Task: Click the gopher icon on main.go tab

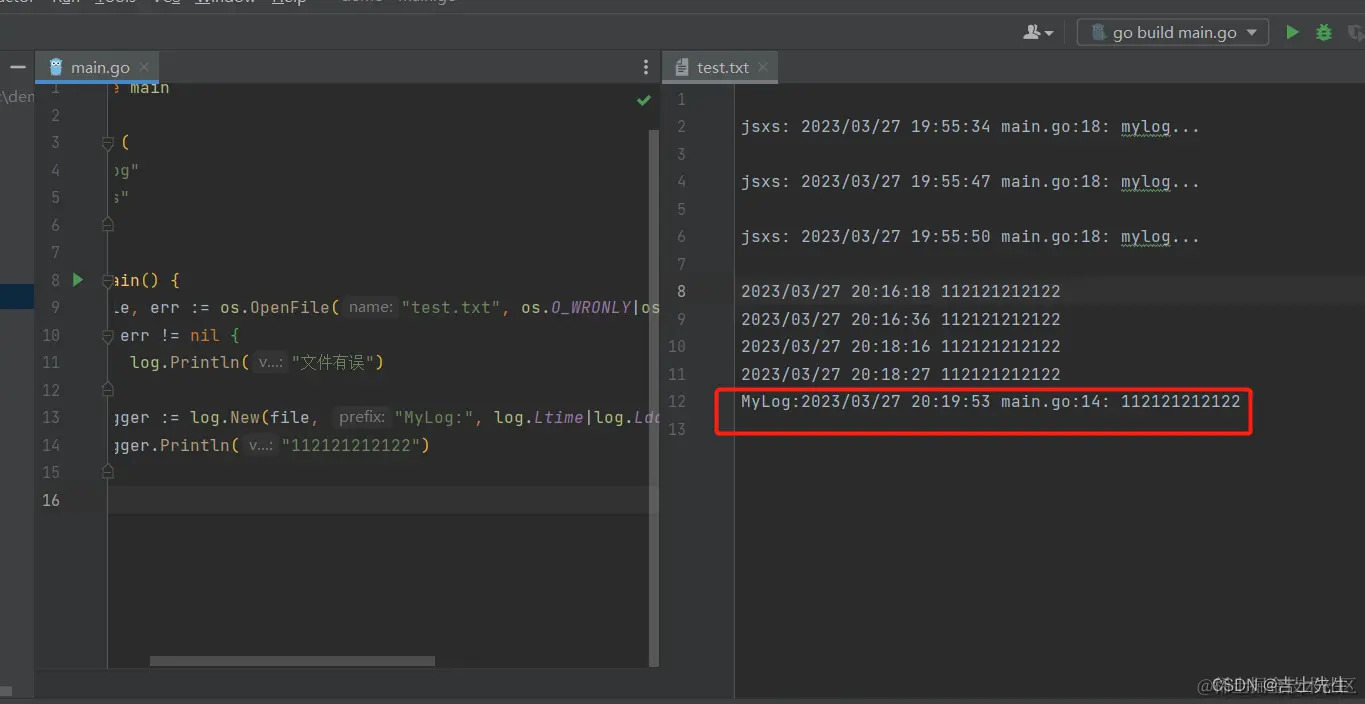Action: pyautogui.click(x=56, y=67)
